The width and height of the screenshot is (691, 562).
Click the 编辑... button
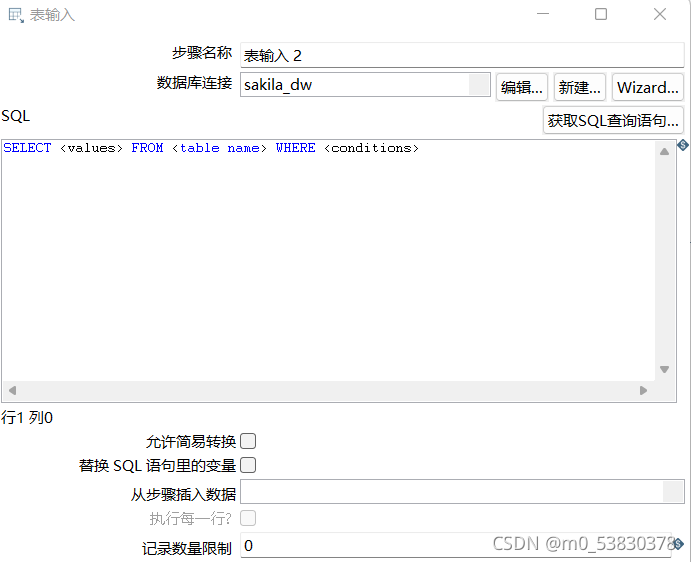point(522,87)
